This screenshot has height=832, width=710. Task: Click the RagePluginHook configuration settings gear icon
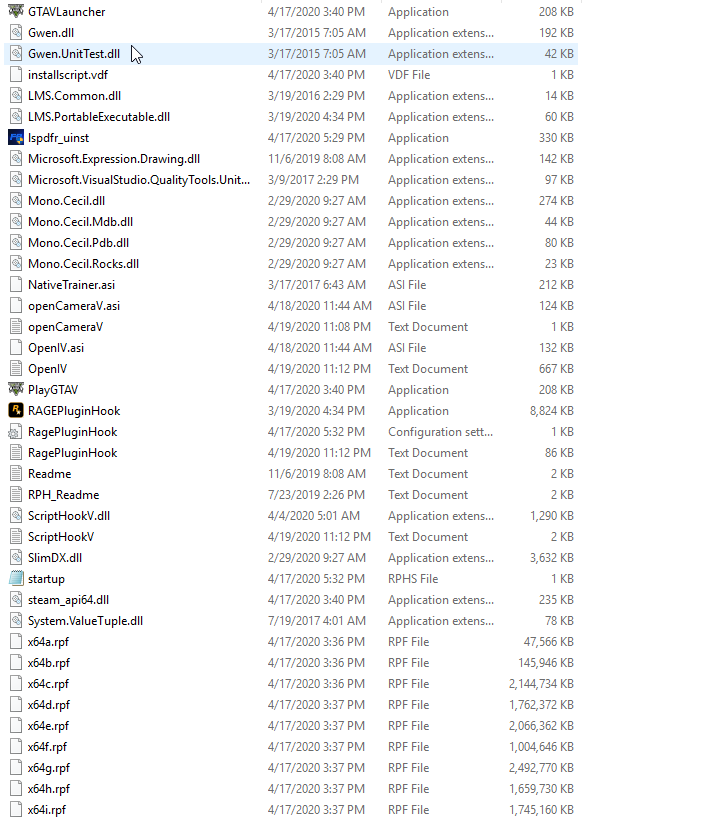[16, 432]
